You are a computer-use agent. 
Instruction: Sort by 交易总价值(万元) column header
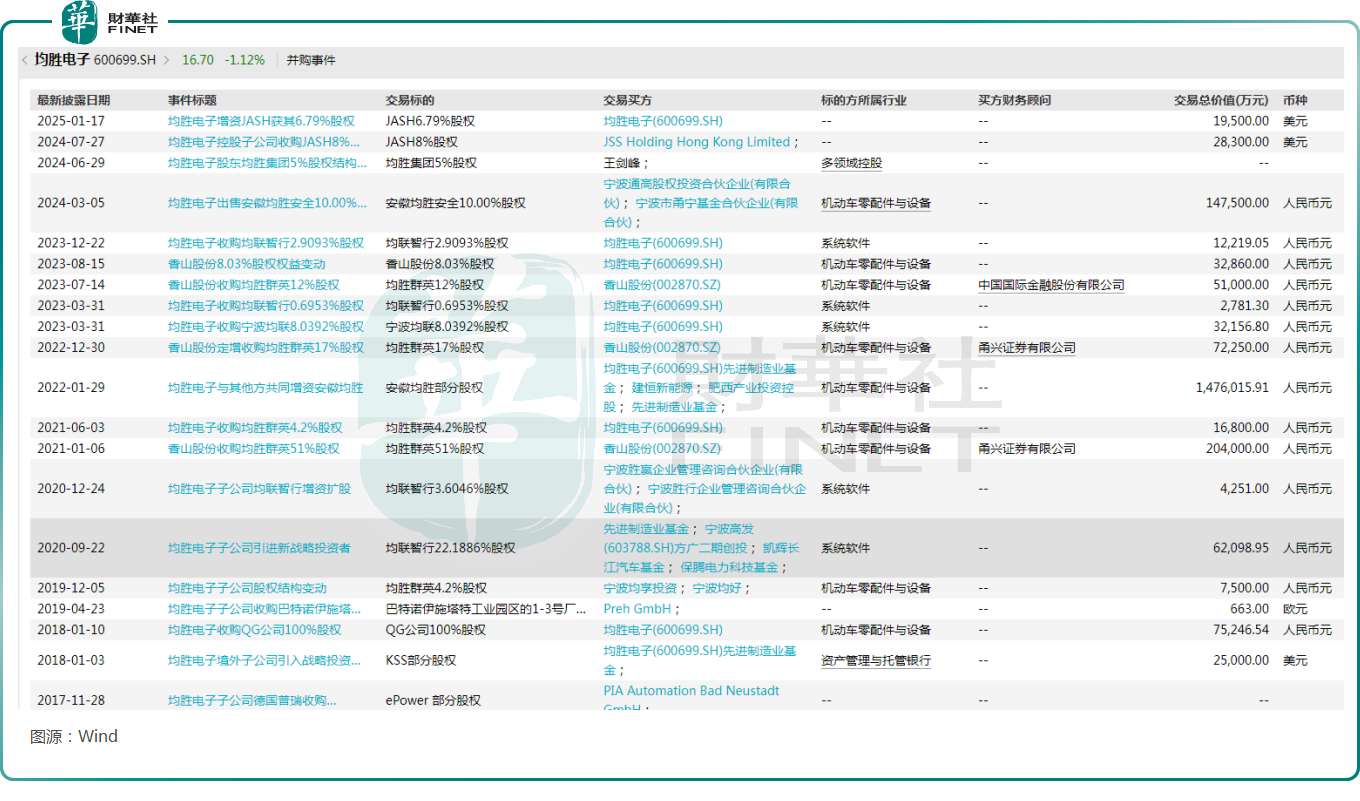[1221, 101]
